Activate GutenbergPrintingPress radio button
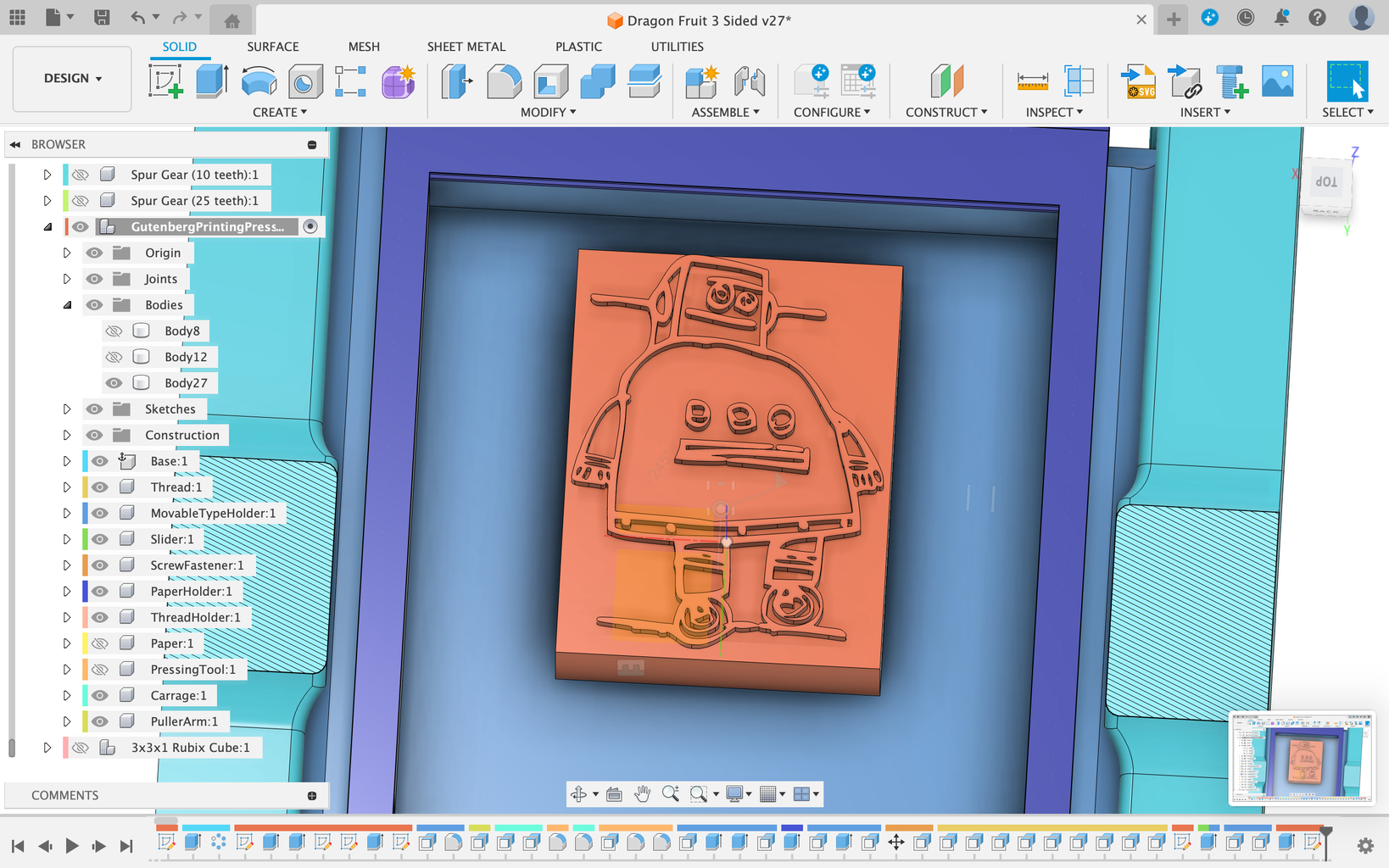 pyautogui.click(x=310, y=226)
